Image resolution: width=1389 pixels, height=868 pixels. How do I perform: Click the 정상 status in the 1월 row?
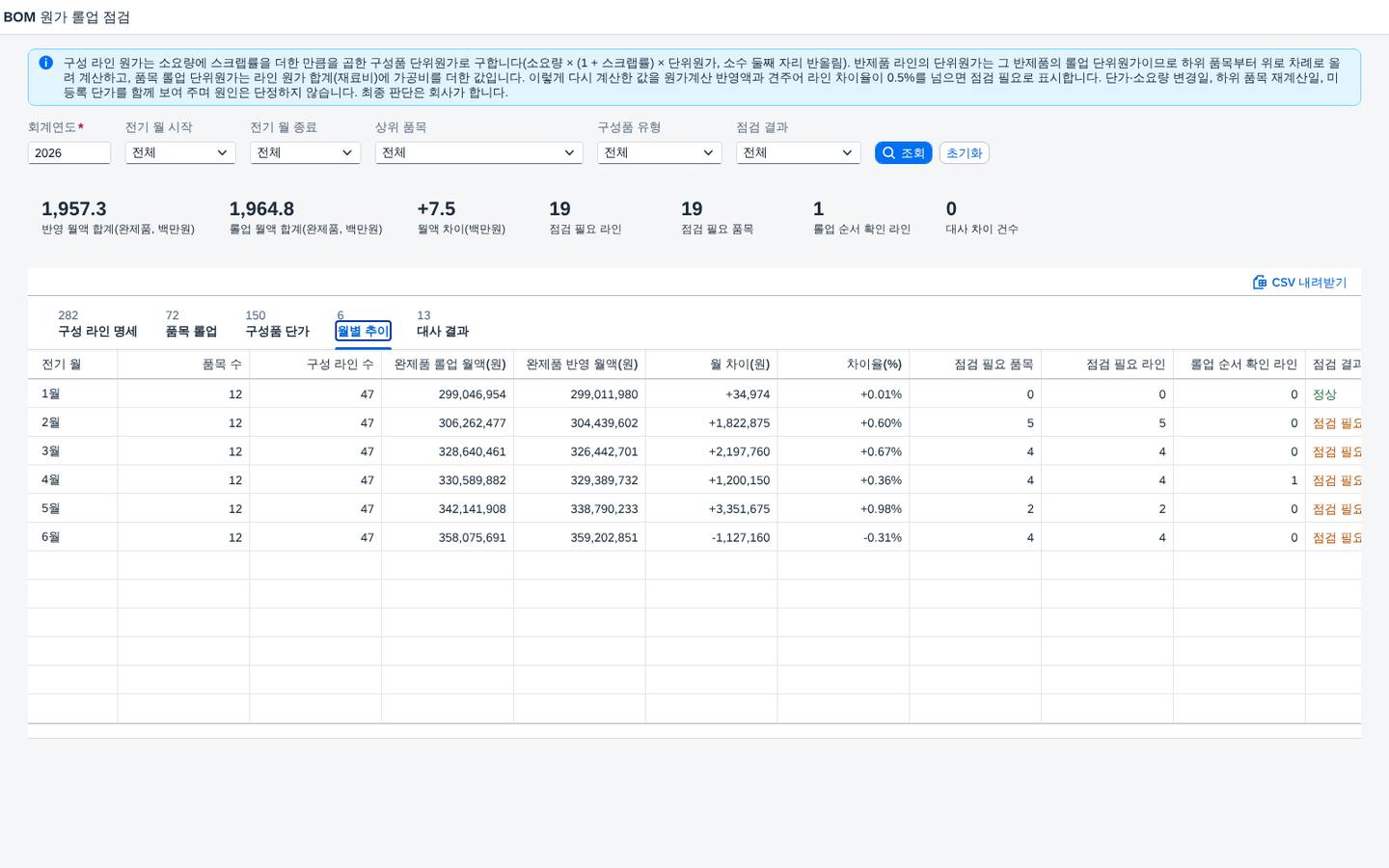point(1324,394)
